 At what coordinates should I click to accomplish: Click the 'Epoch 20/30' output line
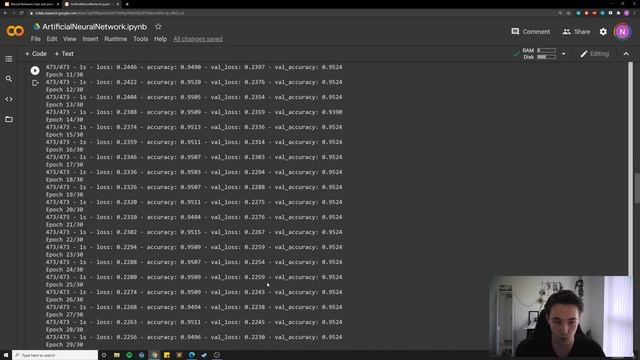pos(64,210)
